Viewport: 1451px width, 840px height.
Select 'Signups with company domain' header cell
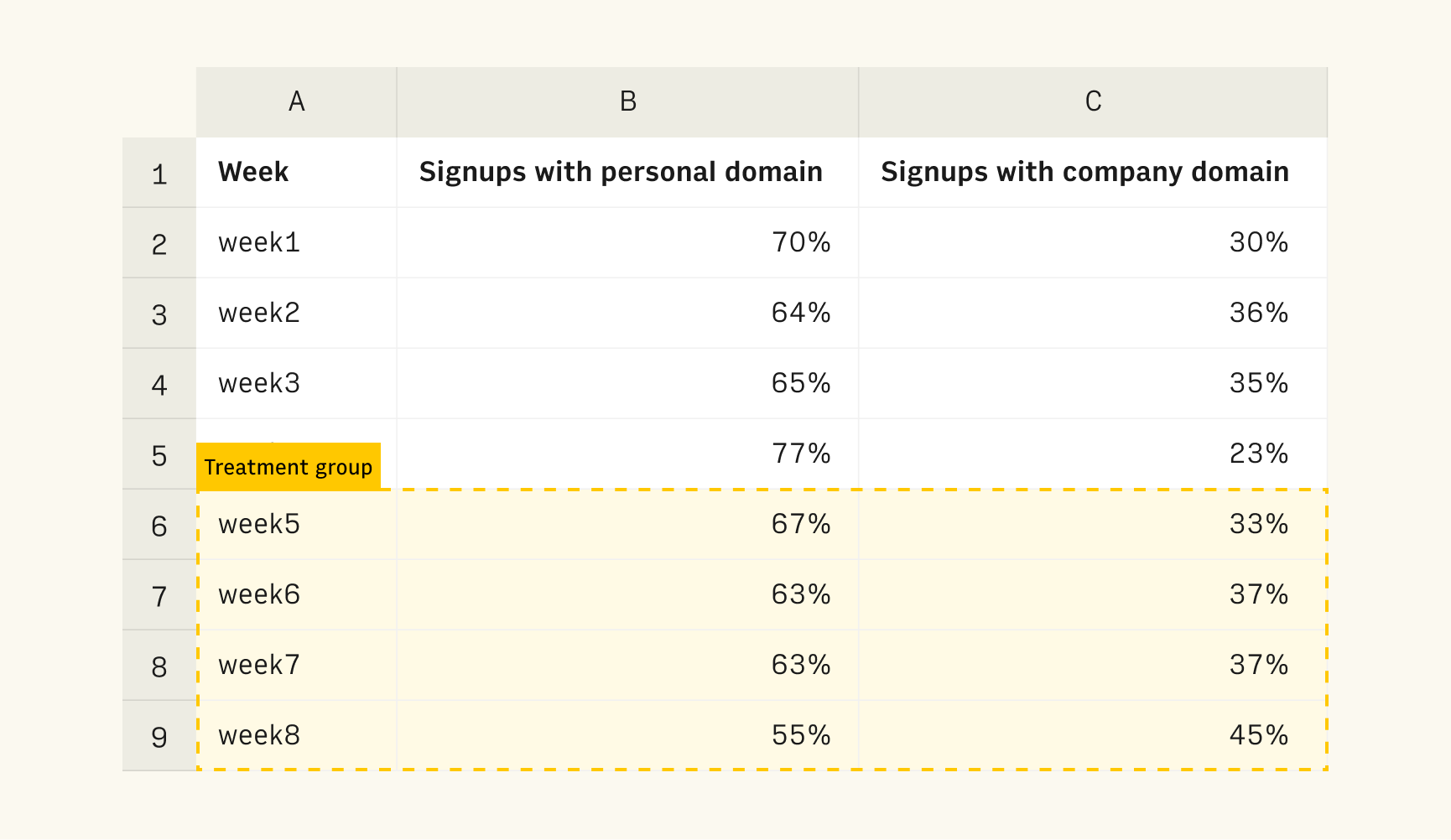[1093, 173]
